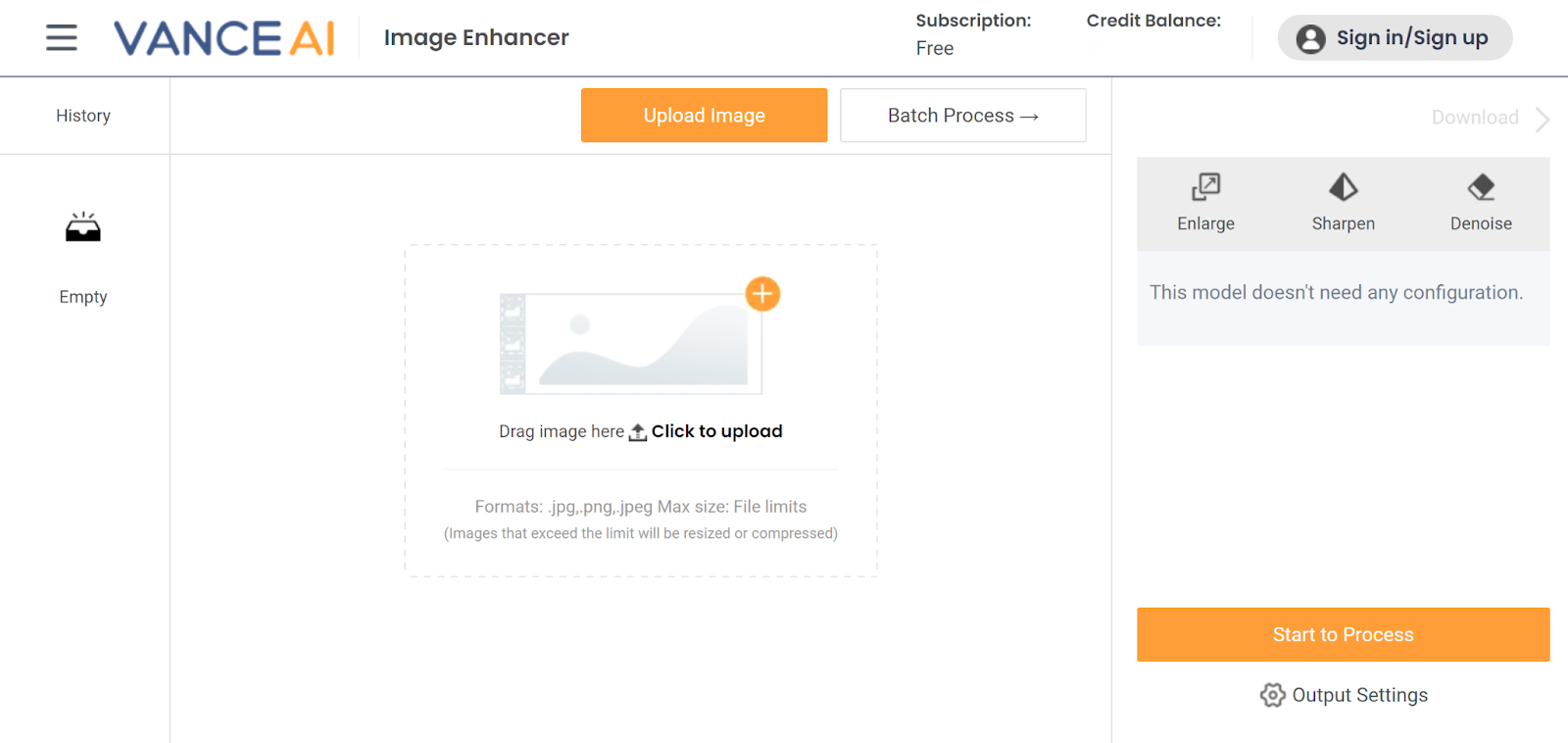Select the Sharpen tool icon
1568x743 pixels.
(1343, 187)
